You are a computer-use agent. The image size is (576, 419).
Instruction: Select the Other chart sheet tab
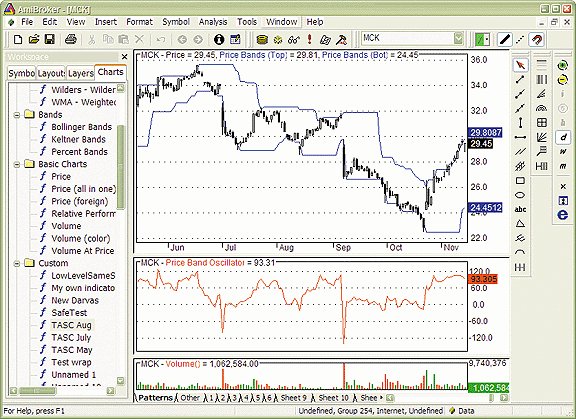(190, 398)
